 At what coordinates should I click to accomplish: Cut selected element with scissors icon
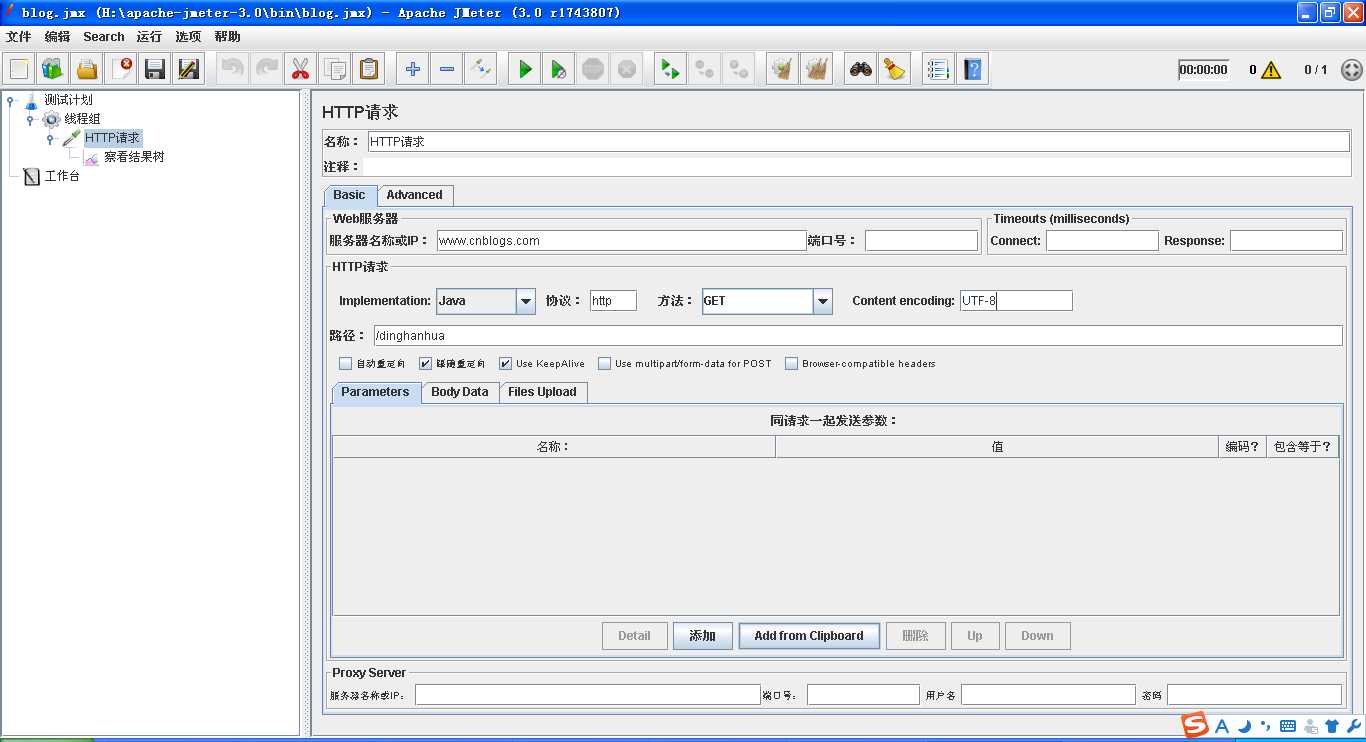[300, 69]
